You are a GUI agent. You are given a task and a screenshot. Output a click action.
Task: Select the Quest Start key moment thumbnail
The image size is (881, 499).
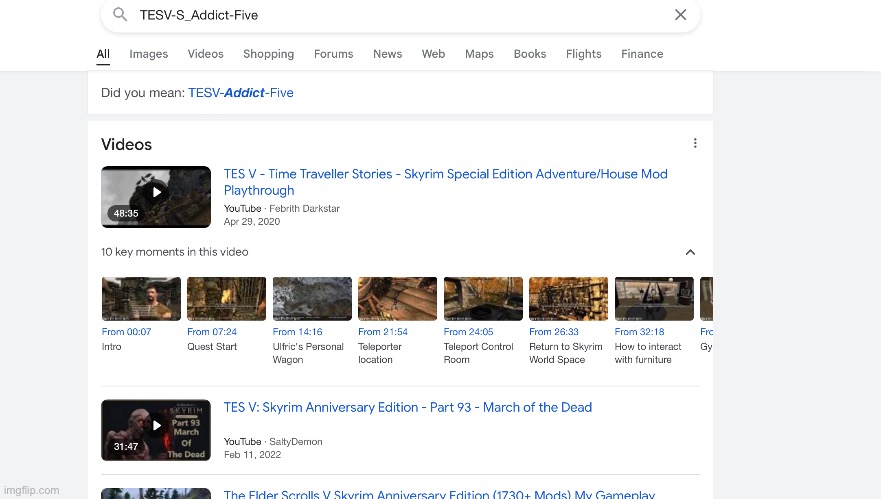[x=226, y=299]
